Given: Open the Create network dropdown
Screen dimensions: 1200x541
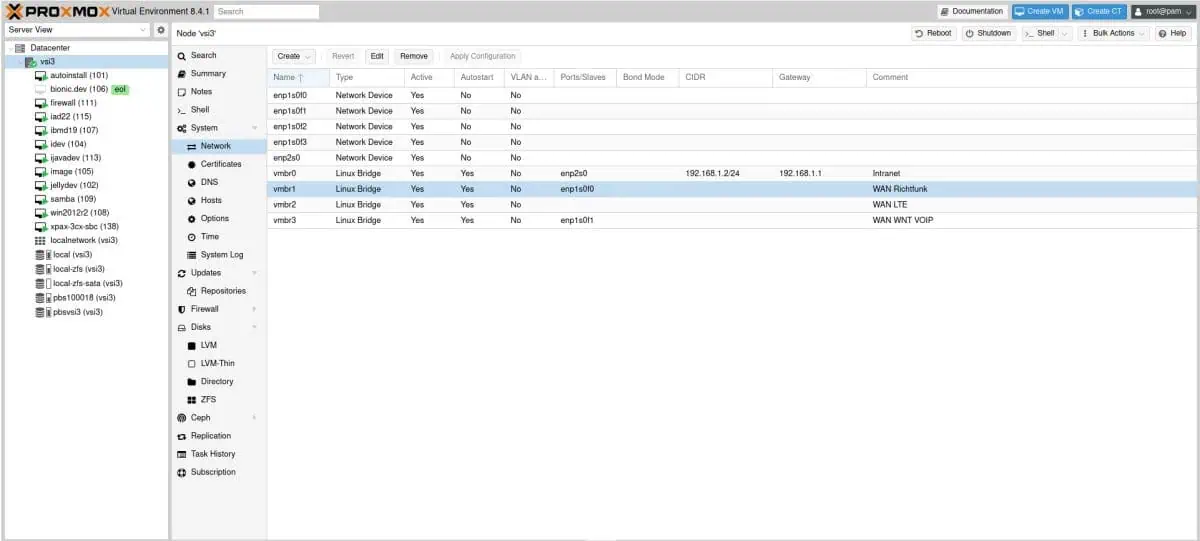Looking at the screenshot, I should (294, 56).
